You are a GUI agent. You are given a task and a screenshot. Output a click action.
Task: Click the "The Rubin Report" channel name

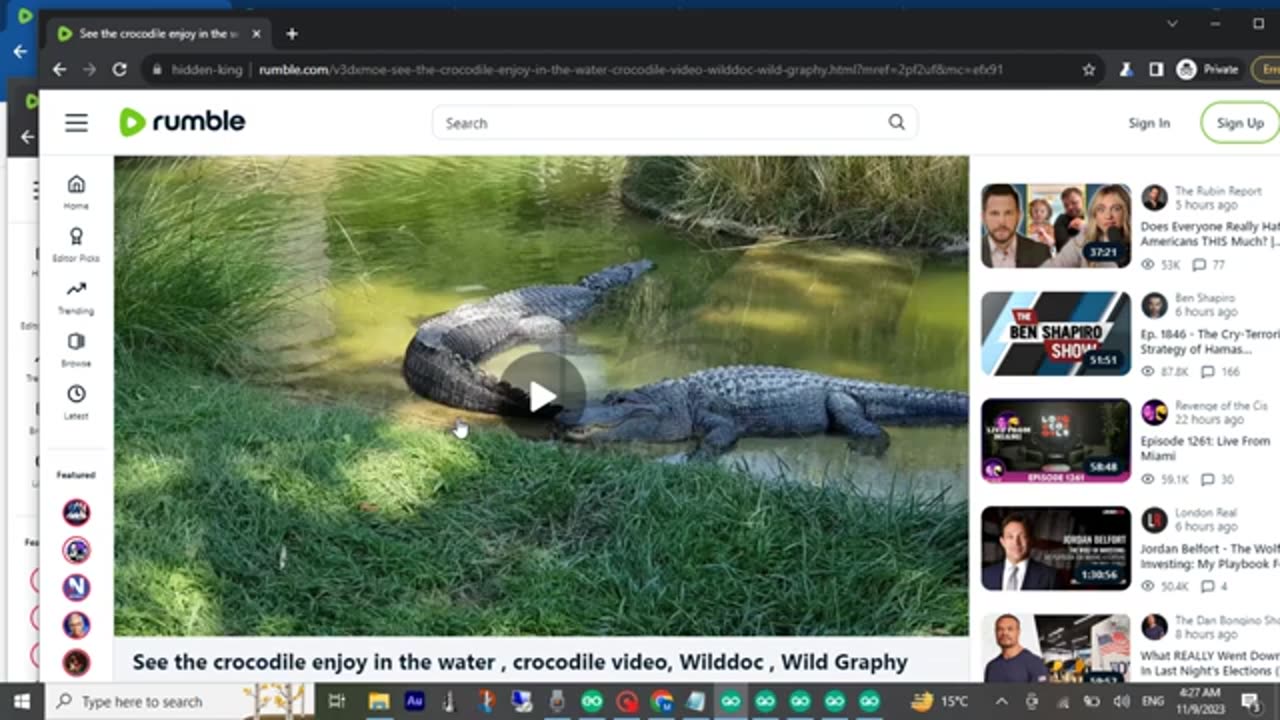pos(1218,190)
